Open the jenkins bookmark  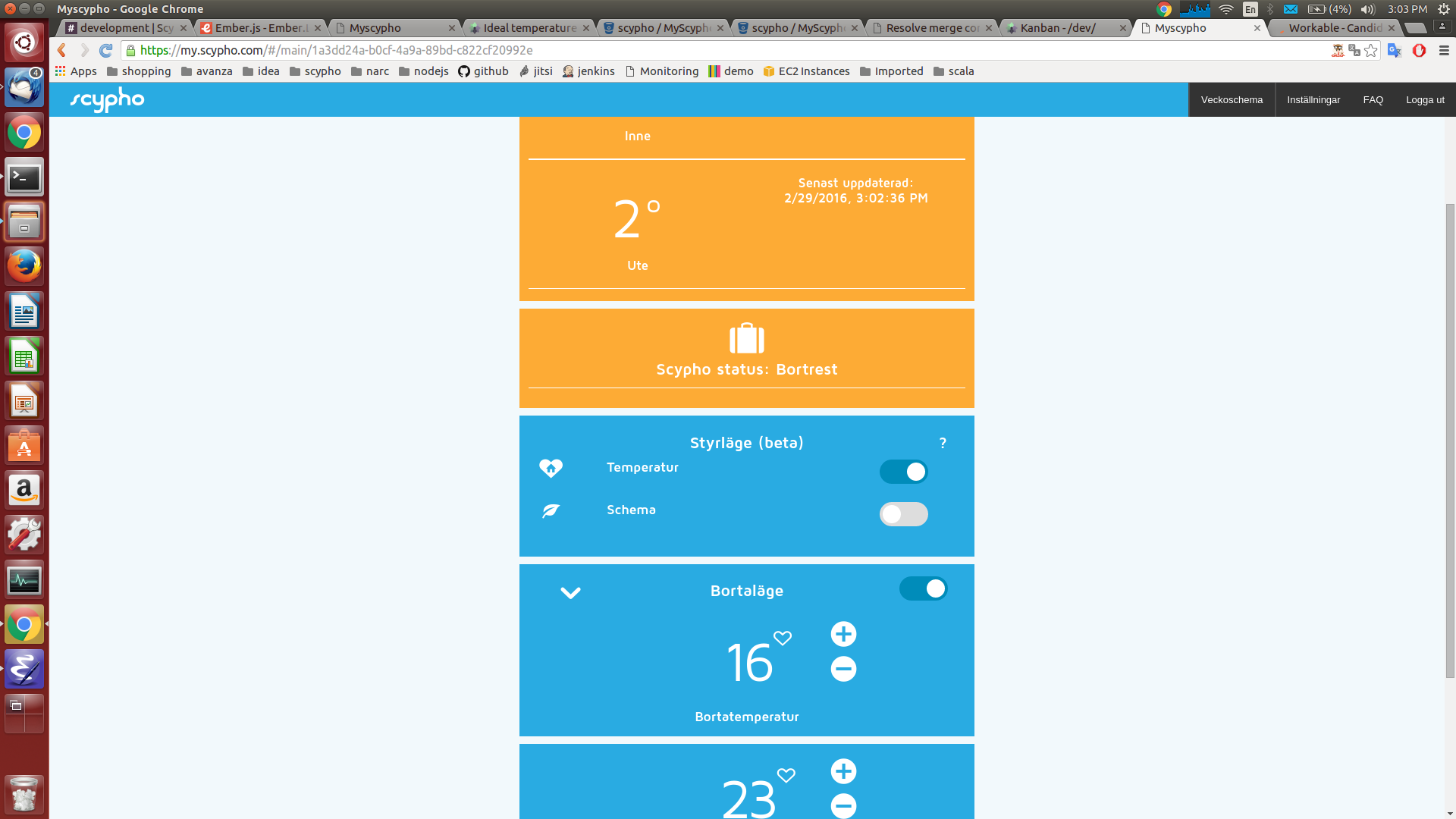(588, 71)
